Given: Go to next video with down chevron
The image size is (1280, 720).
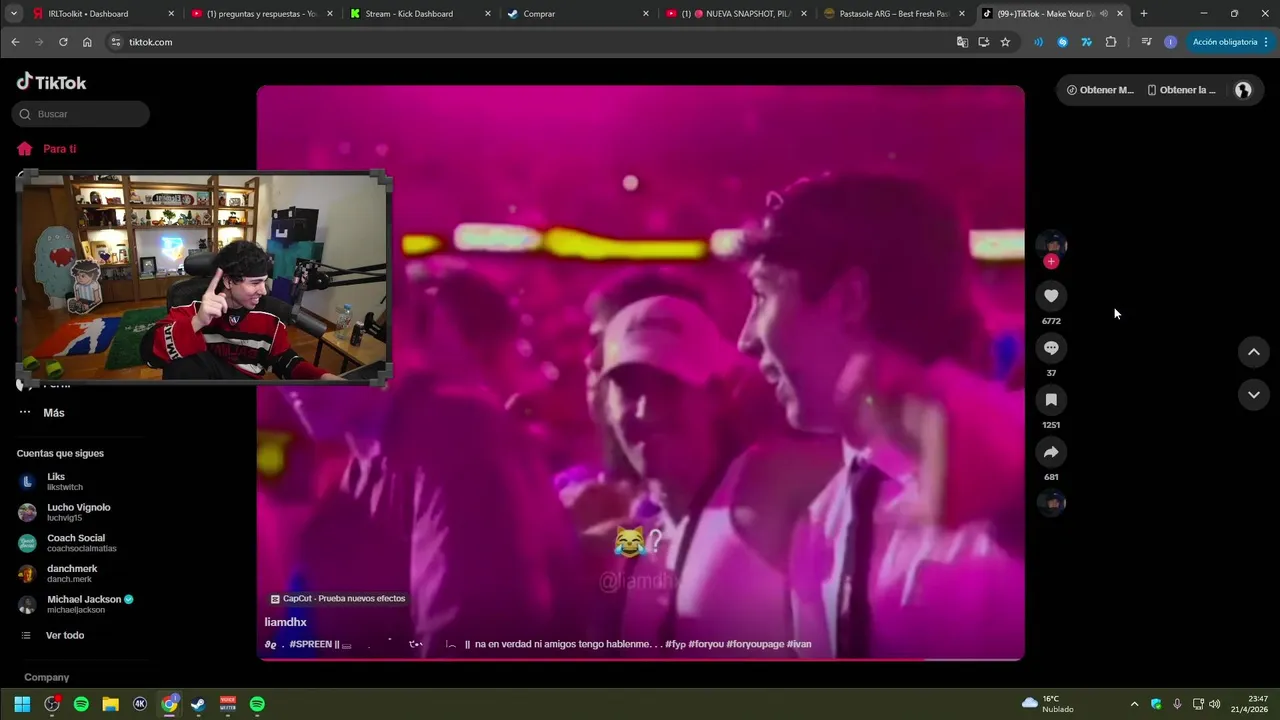Looking at the screenshot, I should [x=1254, y=395].
